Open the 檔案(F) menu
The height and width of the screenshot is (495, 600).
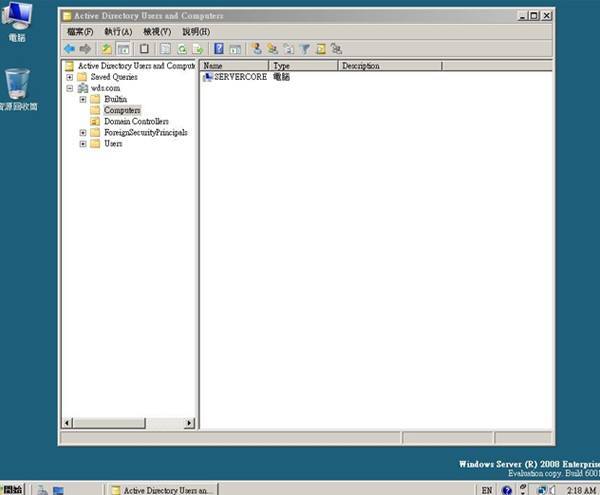click(80, 32)
